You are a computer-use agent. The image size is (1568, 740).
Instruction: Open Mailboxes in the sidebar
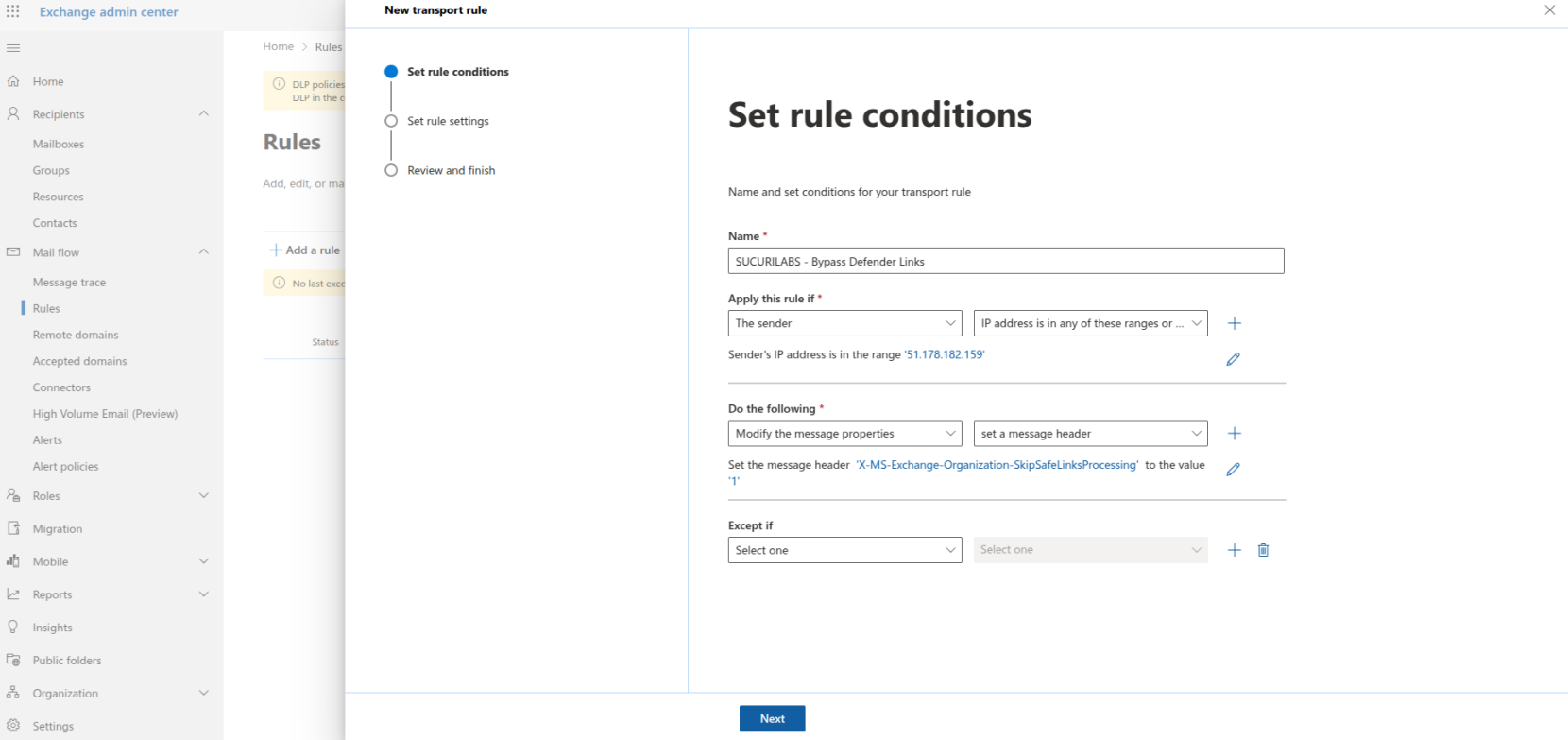[x=59, y=144]
